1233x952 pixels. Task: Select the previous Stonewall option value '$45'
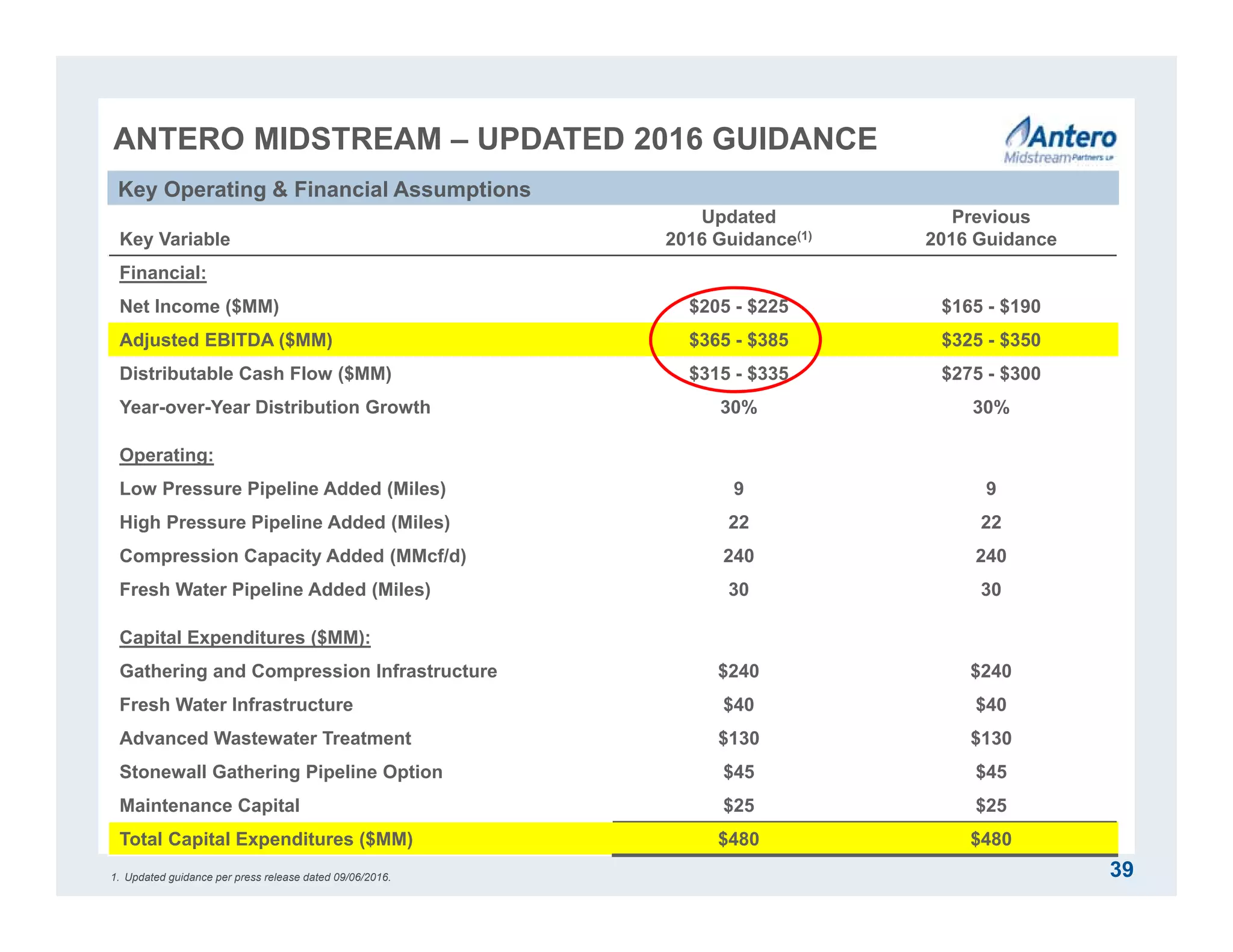(991, 772)
